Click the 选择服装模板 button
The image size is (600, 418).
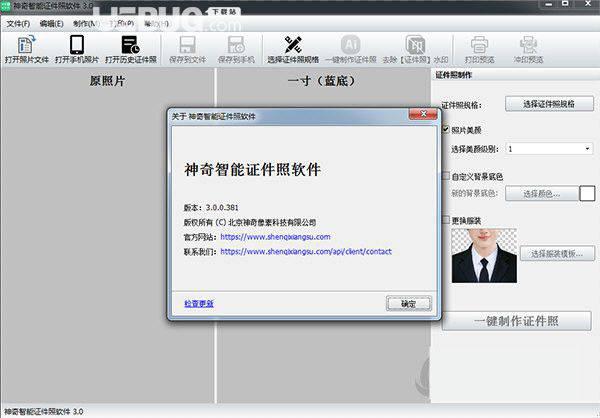[x=557, y=253]
